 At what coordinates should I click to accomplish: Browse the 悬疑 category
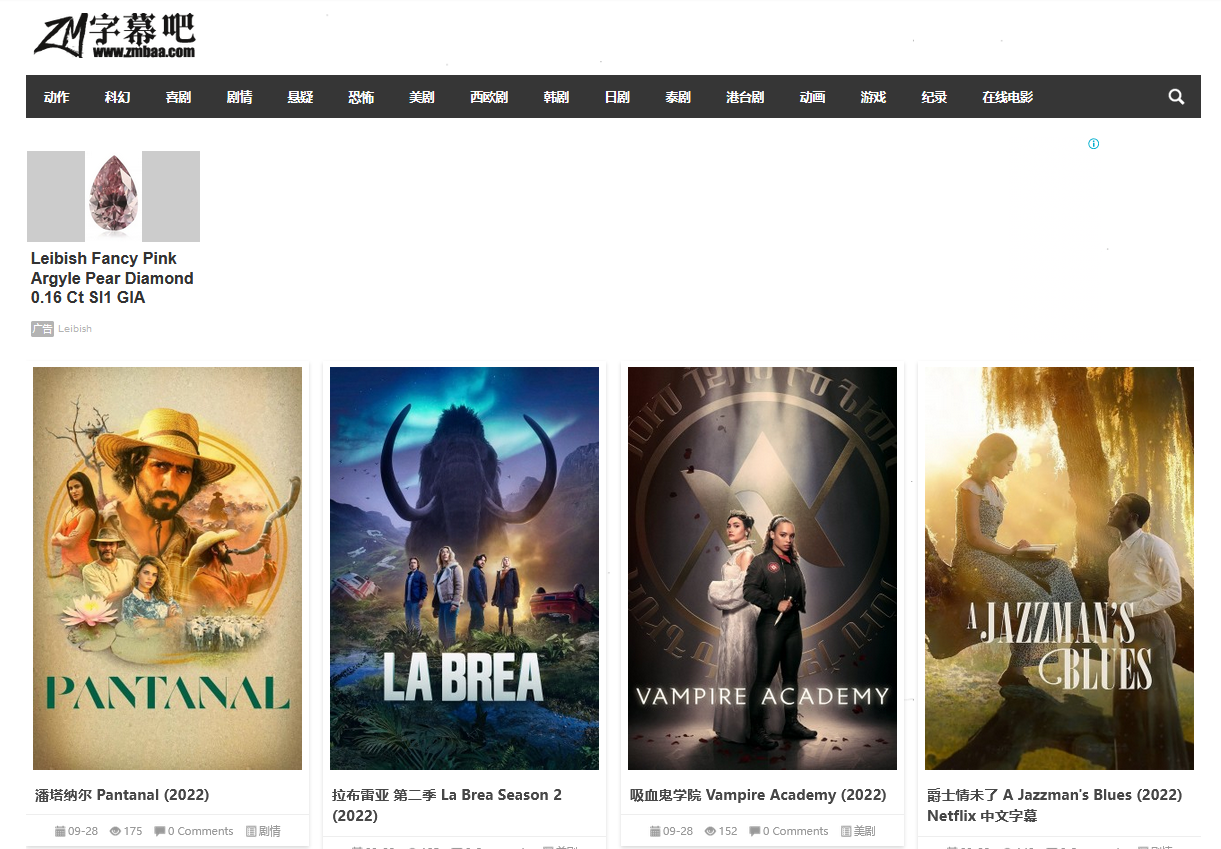(300, 97)
